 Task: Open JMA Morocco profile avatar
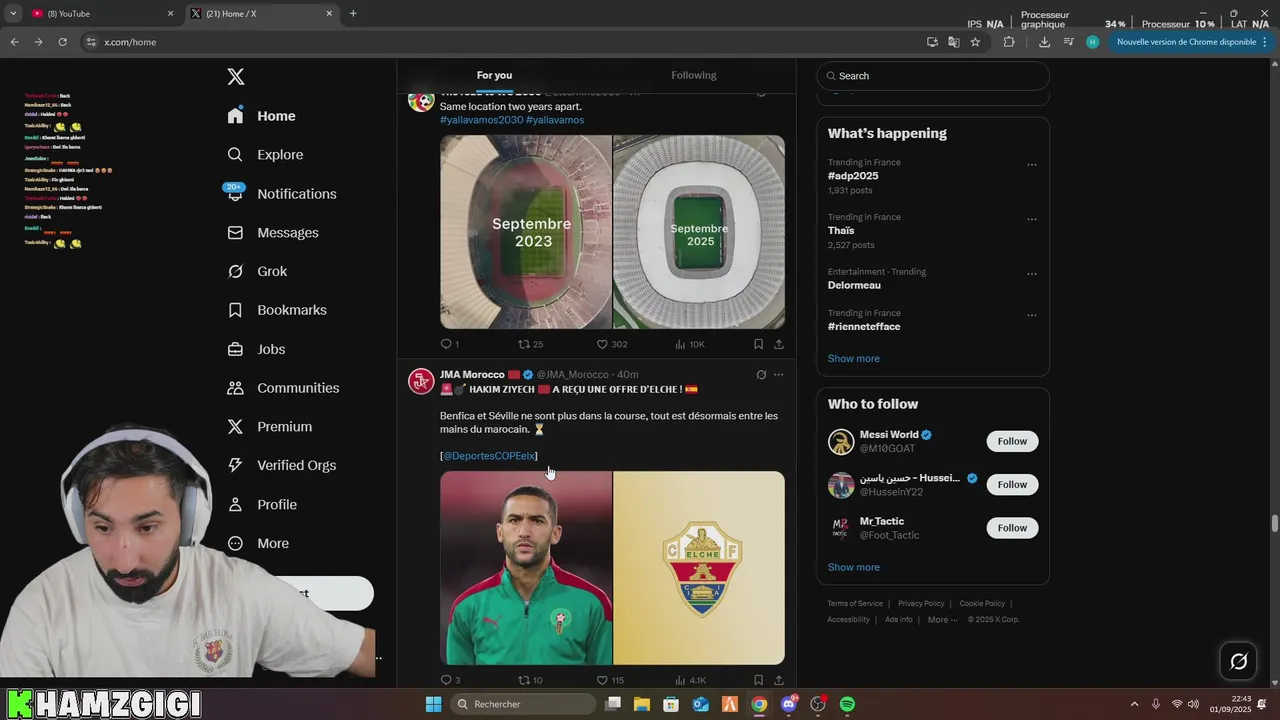(421, 381)
